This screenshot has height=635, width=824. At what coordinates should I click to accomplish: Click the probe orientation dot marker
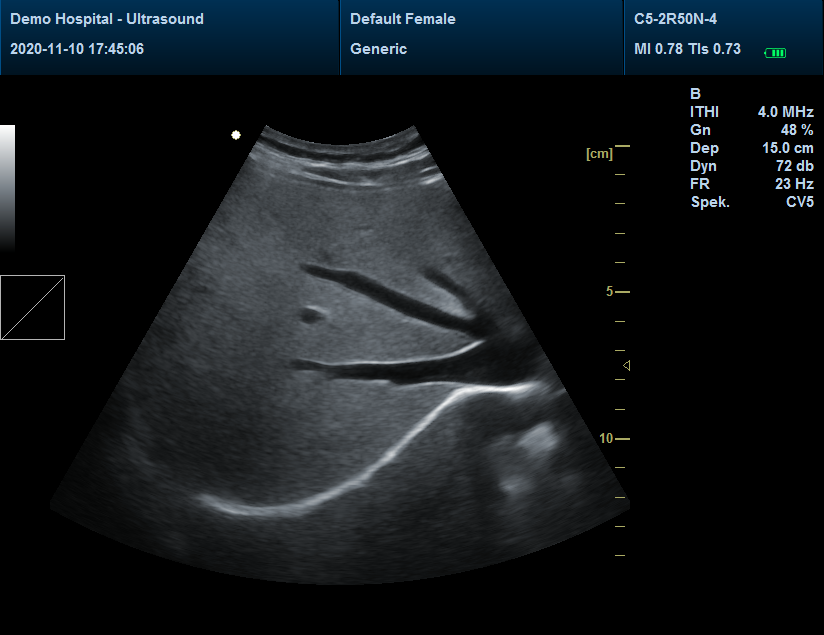(x=236, y=135)
